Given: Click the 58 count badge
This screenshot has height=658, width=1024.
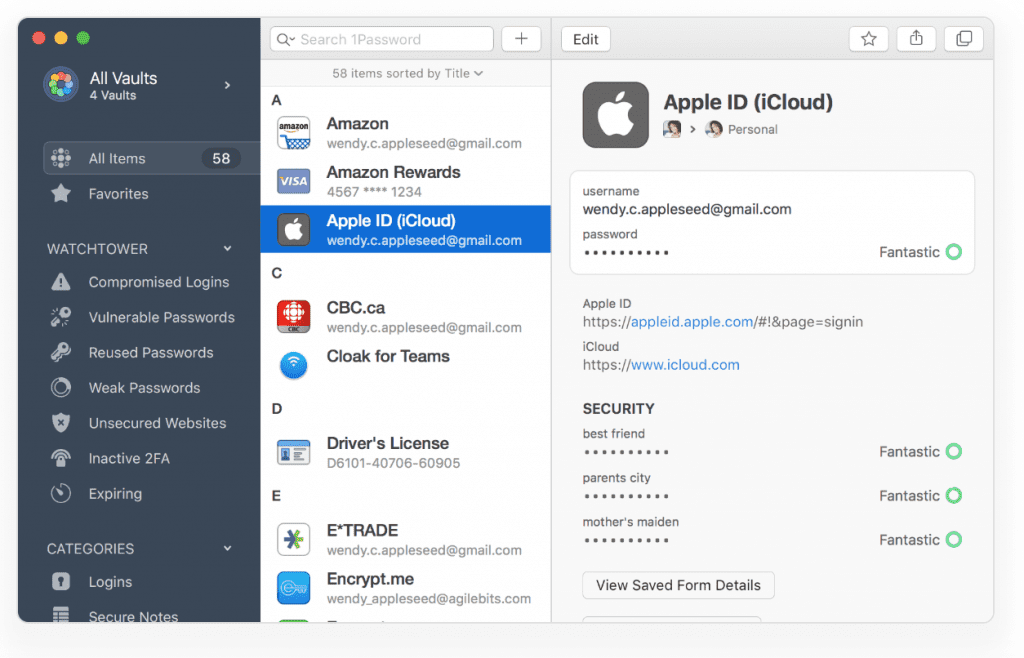Looking at the screenshot, I should click(x=221, y=158).
